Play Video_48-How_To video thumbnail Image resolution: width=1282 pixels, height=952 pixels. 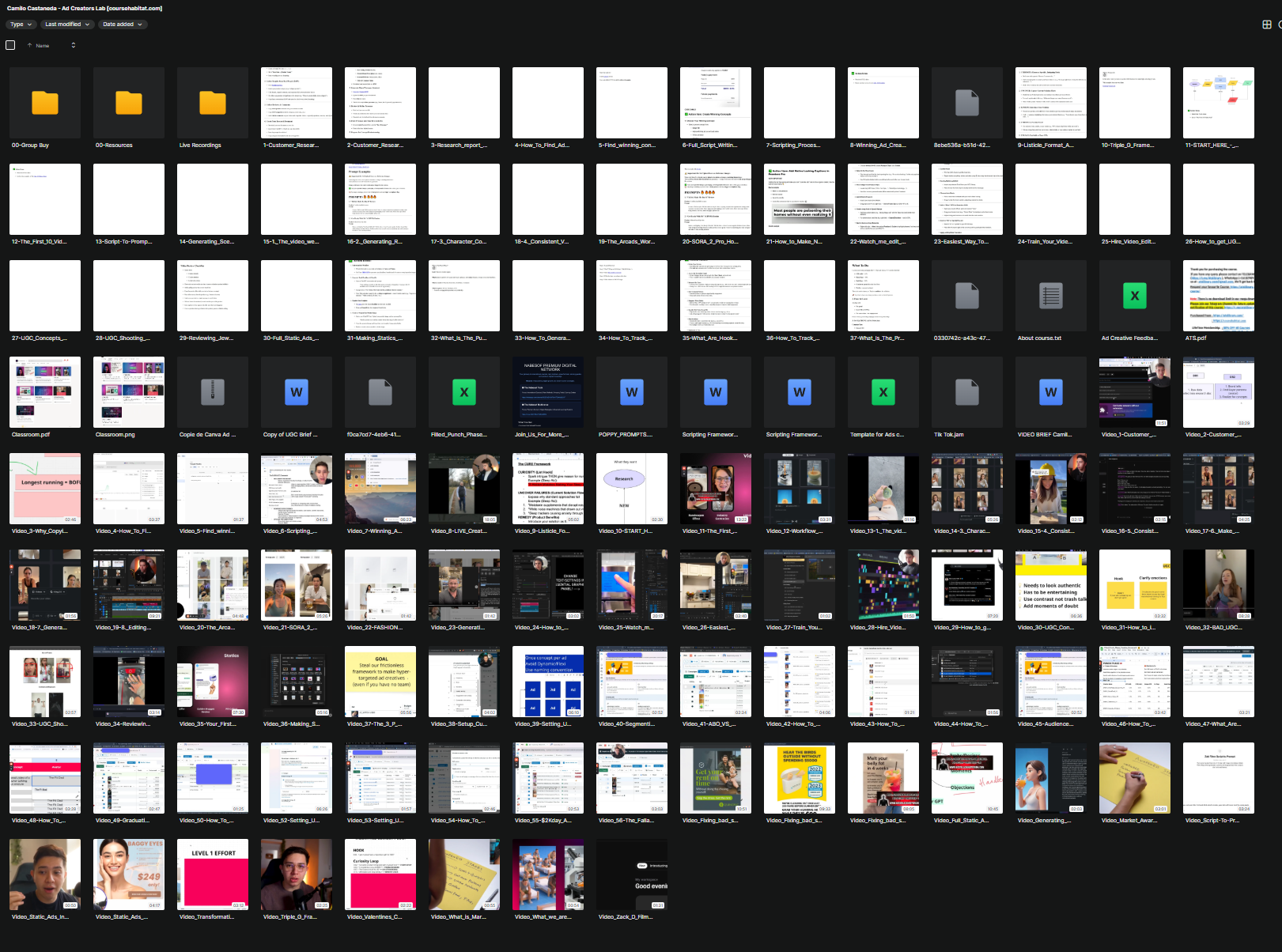[x=45, y=778]
